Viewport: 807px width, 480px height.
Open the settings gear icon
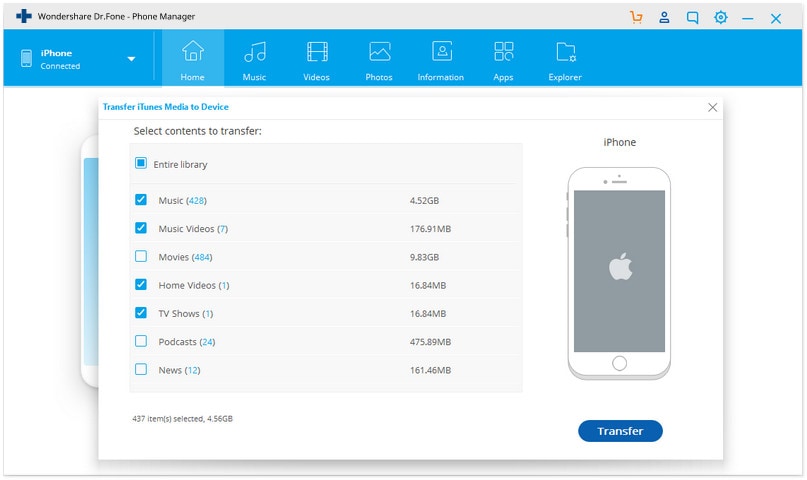(721, 17)
